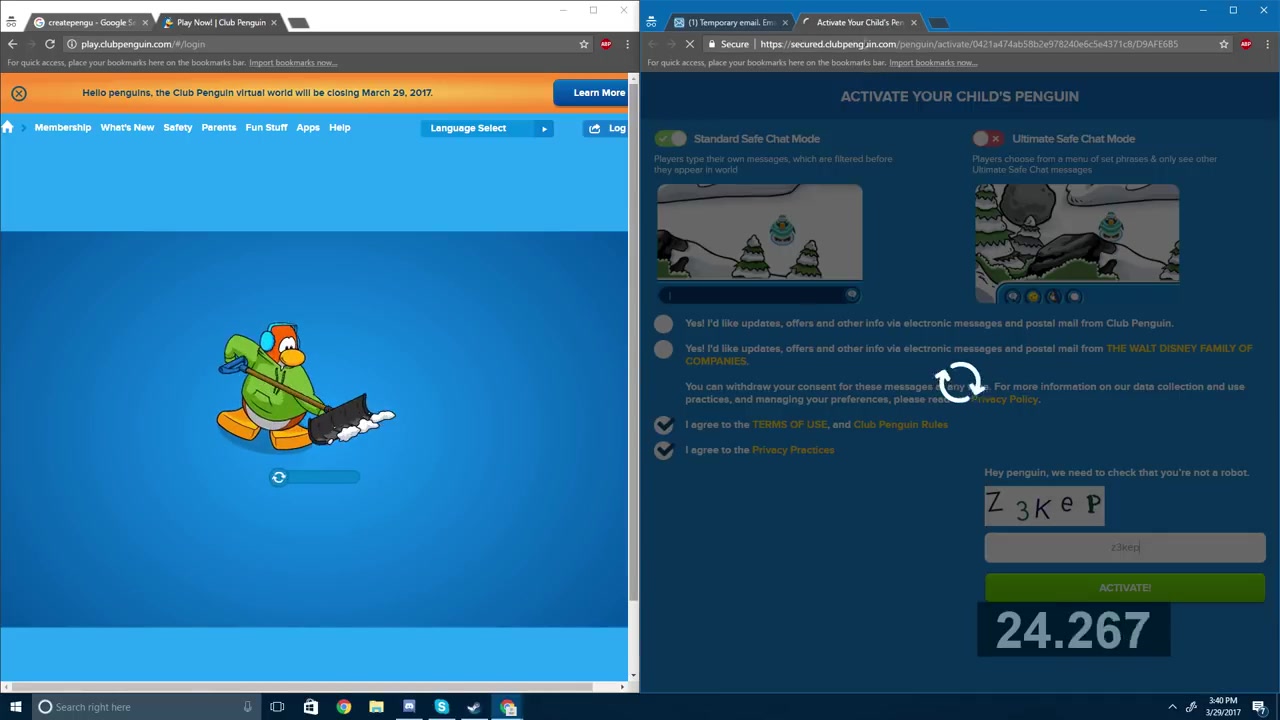Open a new tab in the right browser
Screen dimensions: 1280x720
937,22
